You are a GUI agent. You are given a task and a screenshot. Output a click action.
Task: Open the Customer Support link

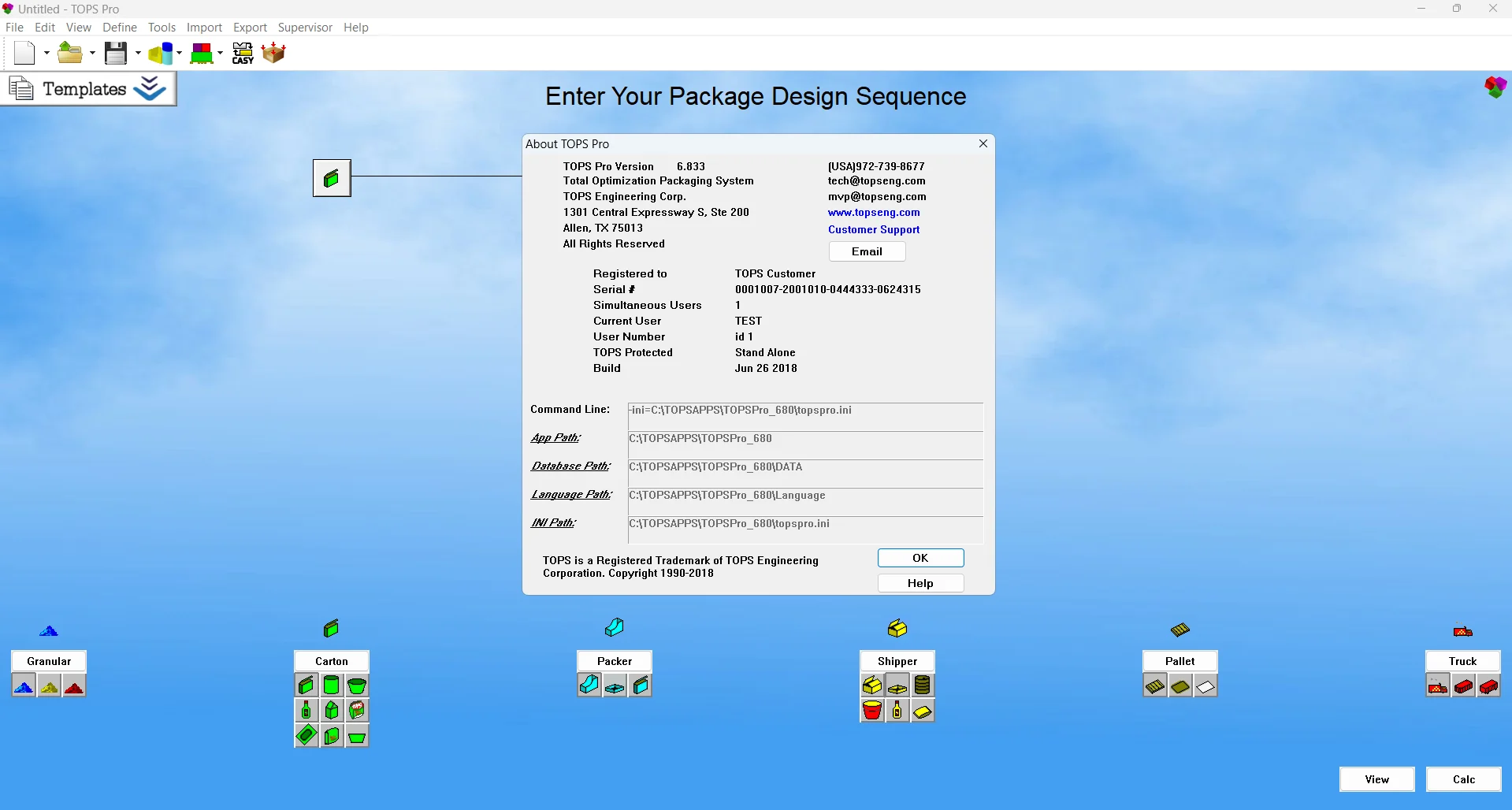[x=874, y=229]
